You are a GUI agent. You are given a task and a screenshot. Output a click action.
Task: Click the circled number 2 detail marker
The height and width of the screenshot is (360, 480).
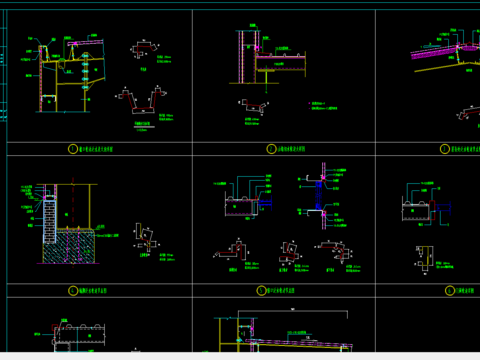point(271,149)
